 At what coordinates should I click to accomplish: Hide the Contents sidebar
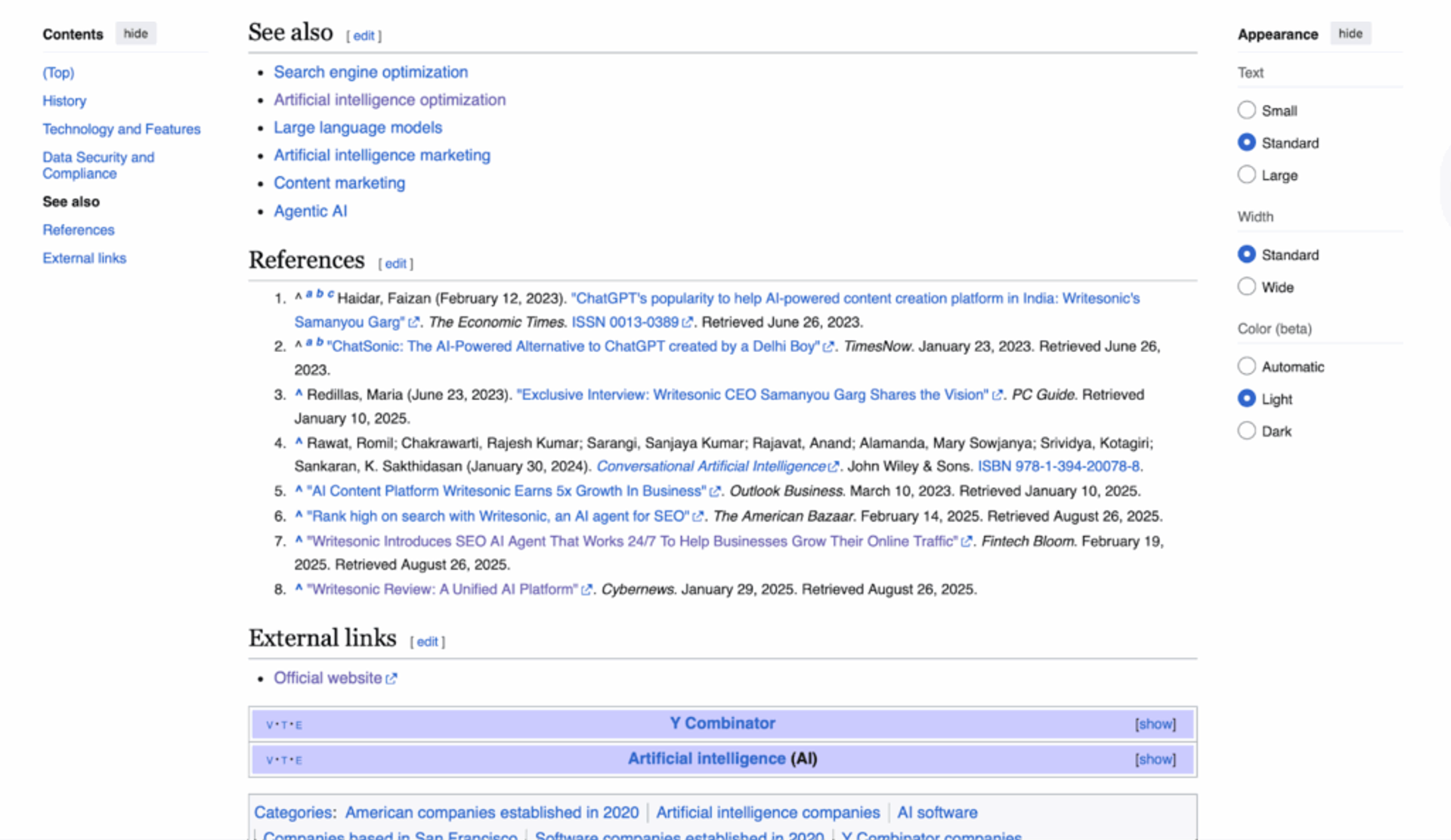click(x=136, y=33)
